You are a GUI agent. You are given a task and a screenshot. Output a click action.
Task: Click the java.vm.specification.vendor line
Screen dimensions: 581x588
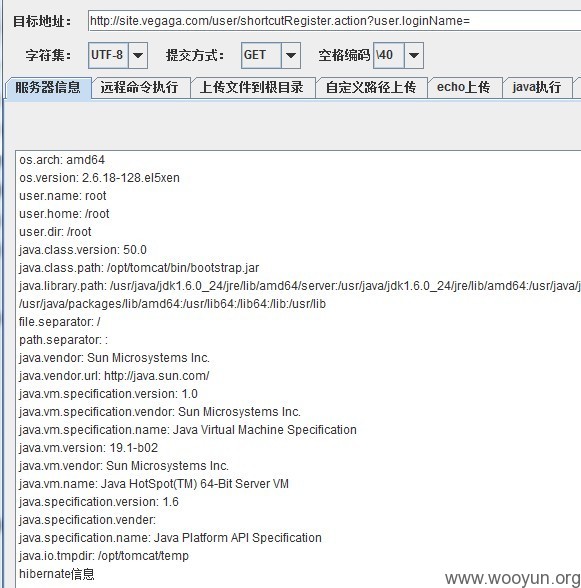pos(160,412)
